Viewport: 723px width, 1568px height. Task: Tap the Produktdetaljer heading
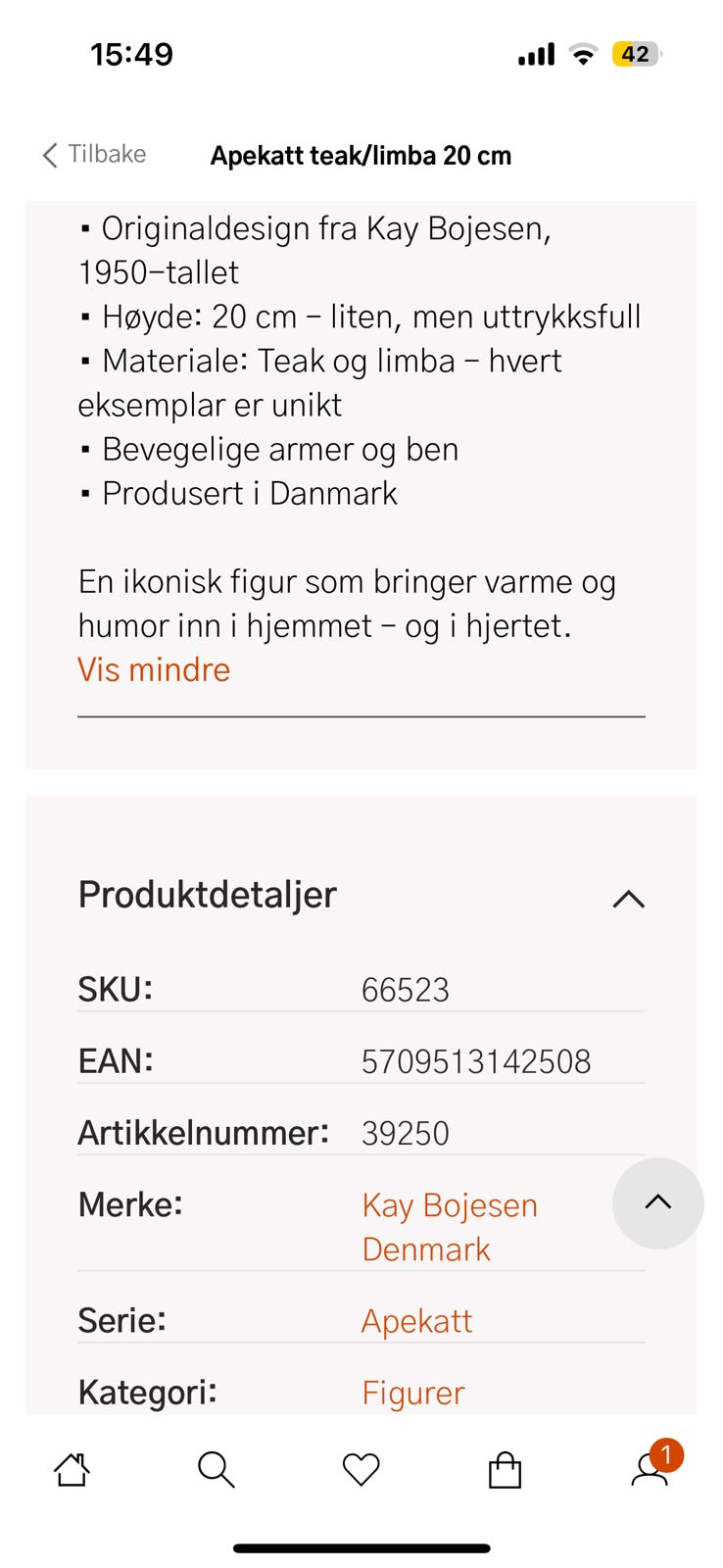[x=208, y=895]
